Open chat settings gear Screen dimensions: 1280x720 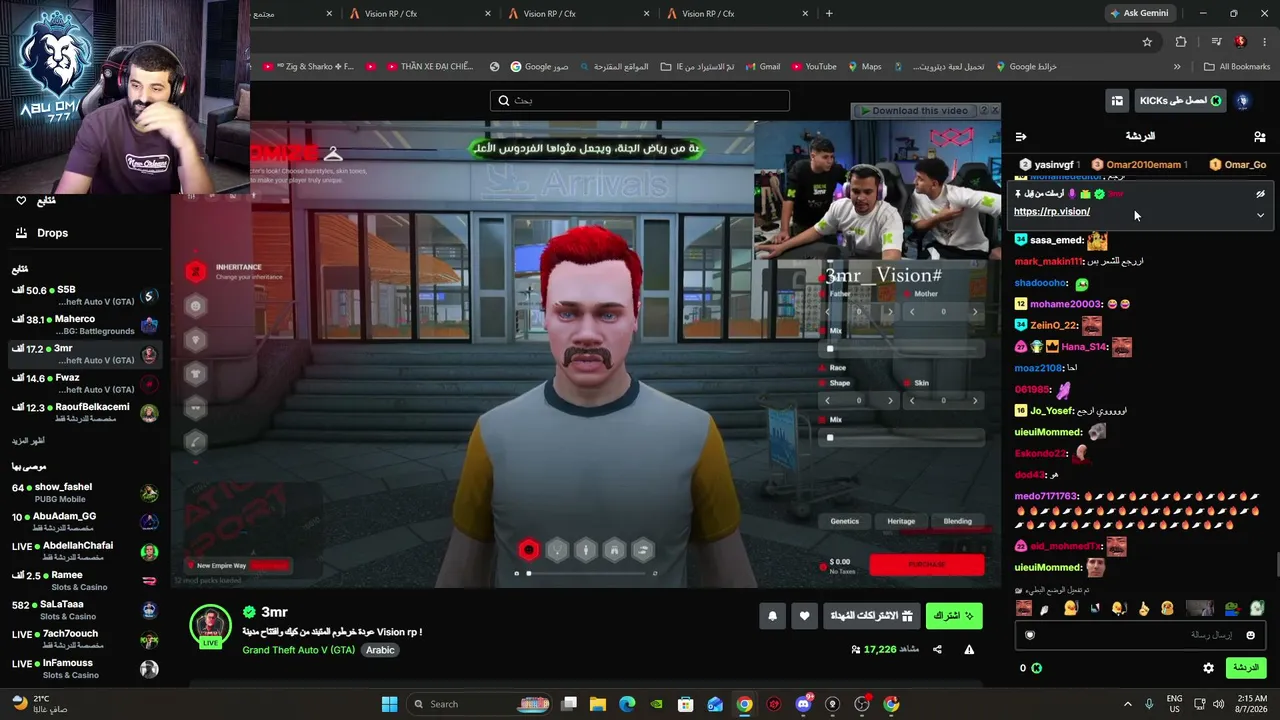click(1208, 668)
